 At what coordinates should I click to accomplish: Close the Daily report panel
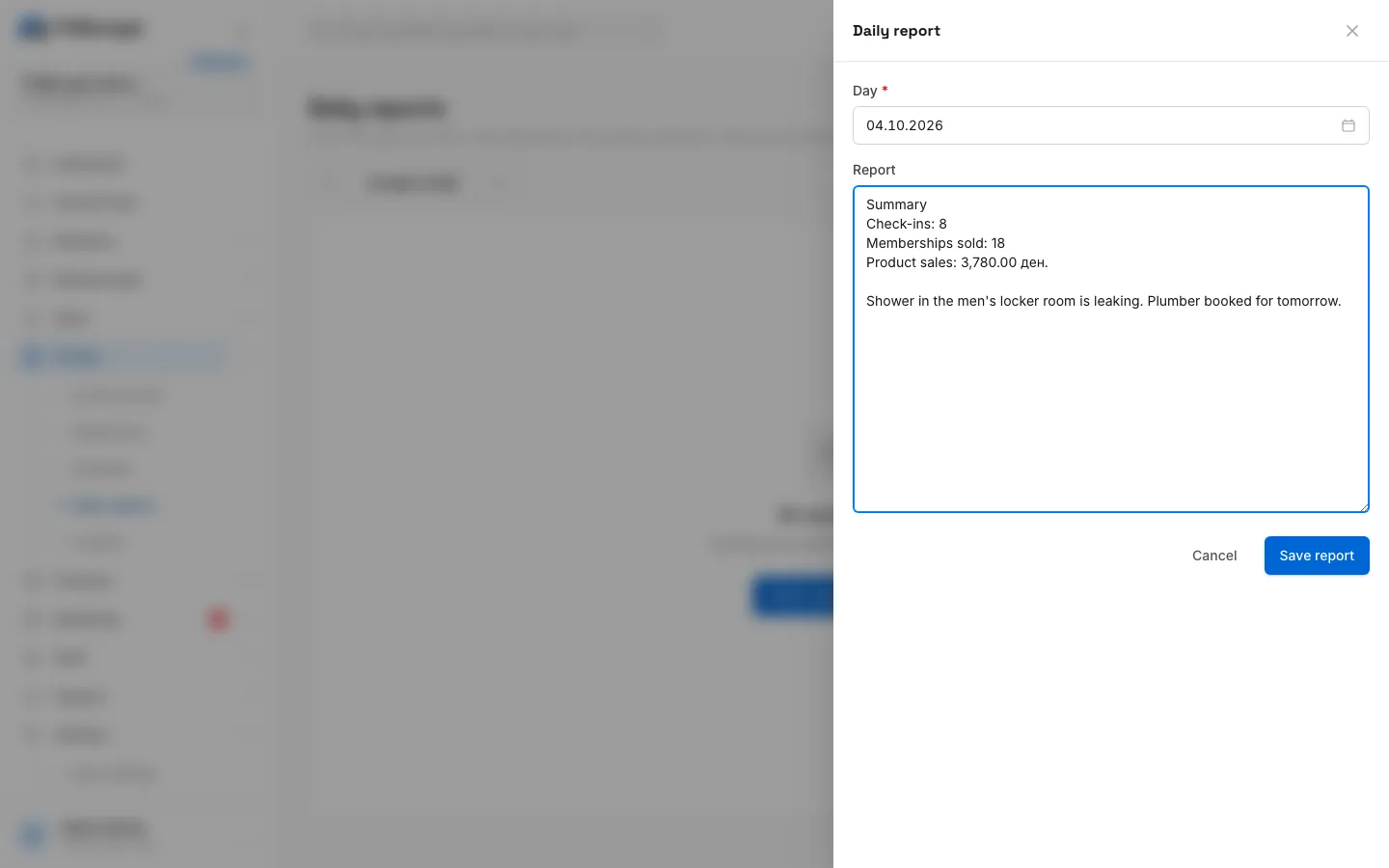(1352, 31)
